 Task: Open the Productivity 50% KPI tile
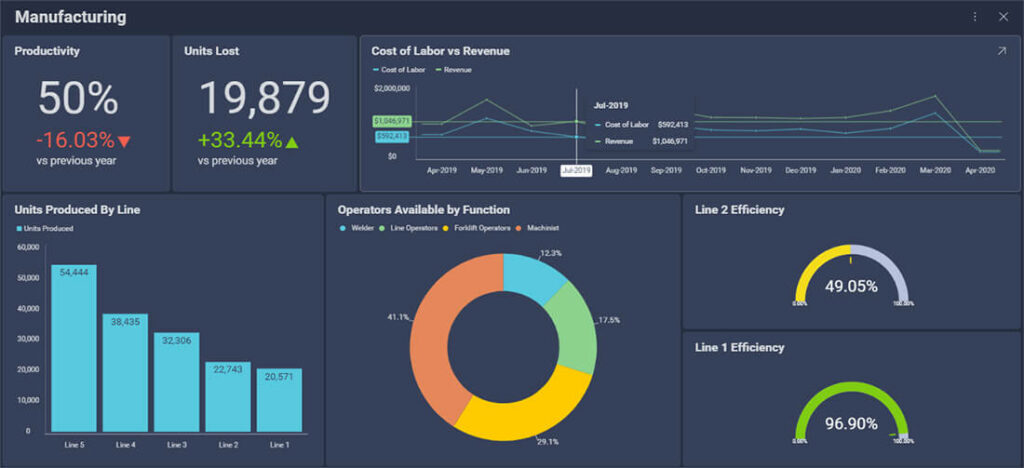tap(85, 112)
